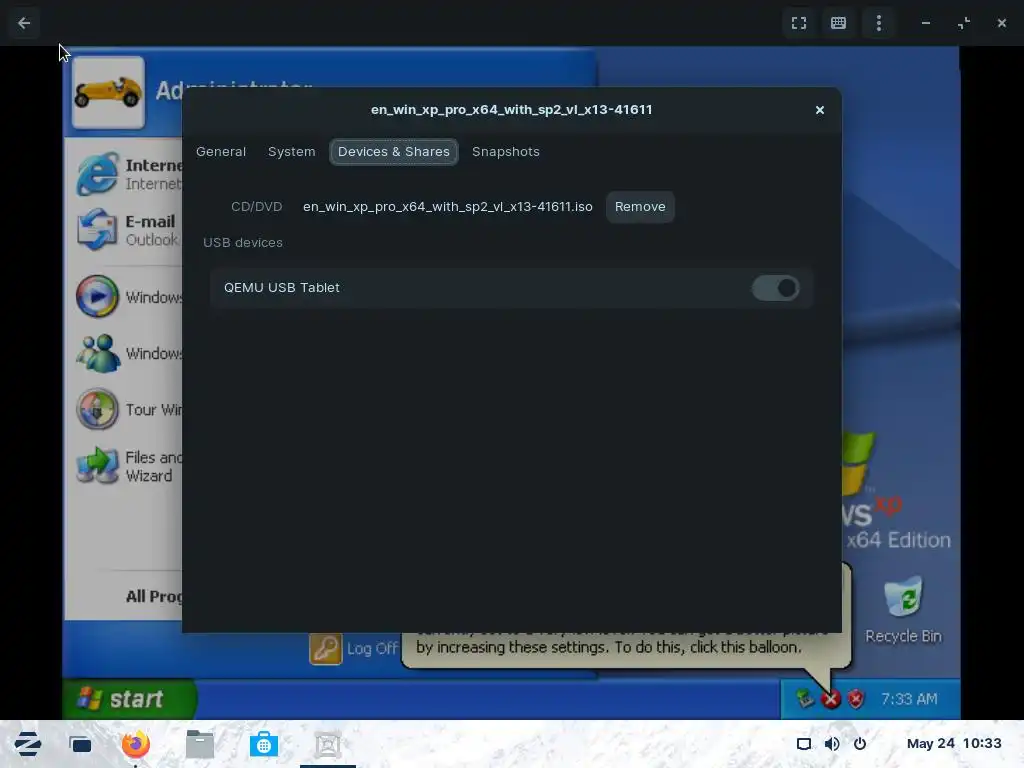Open Internet Explorer from XP start menu
This screenshot has height=768, width=1024.
point(98,174)
